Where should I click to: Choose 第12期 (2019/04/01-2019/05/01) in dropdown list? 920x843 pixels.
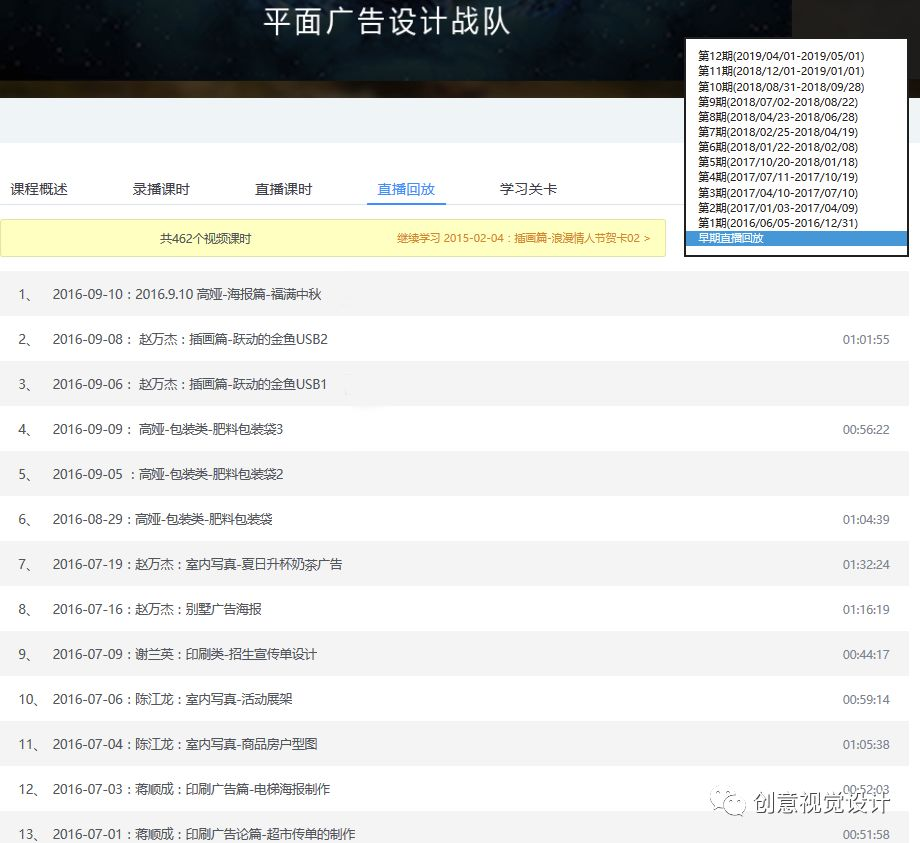(781, 56)
